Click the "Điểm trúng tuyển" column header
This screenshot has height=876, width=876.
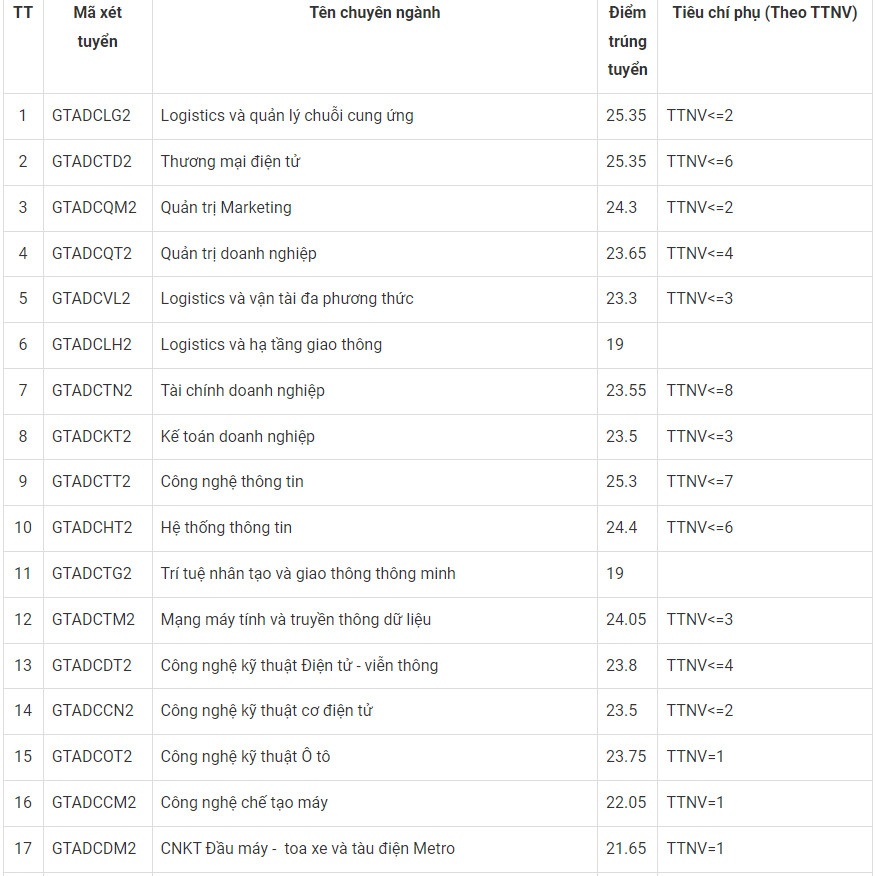click(627, 41)
